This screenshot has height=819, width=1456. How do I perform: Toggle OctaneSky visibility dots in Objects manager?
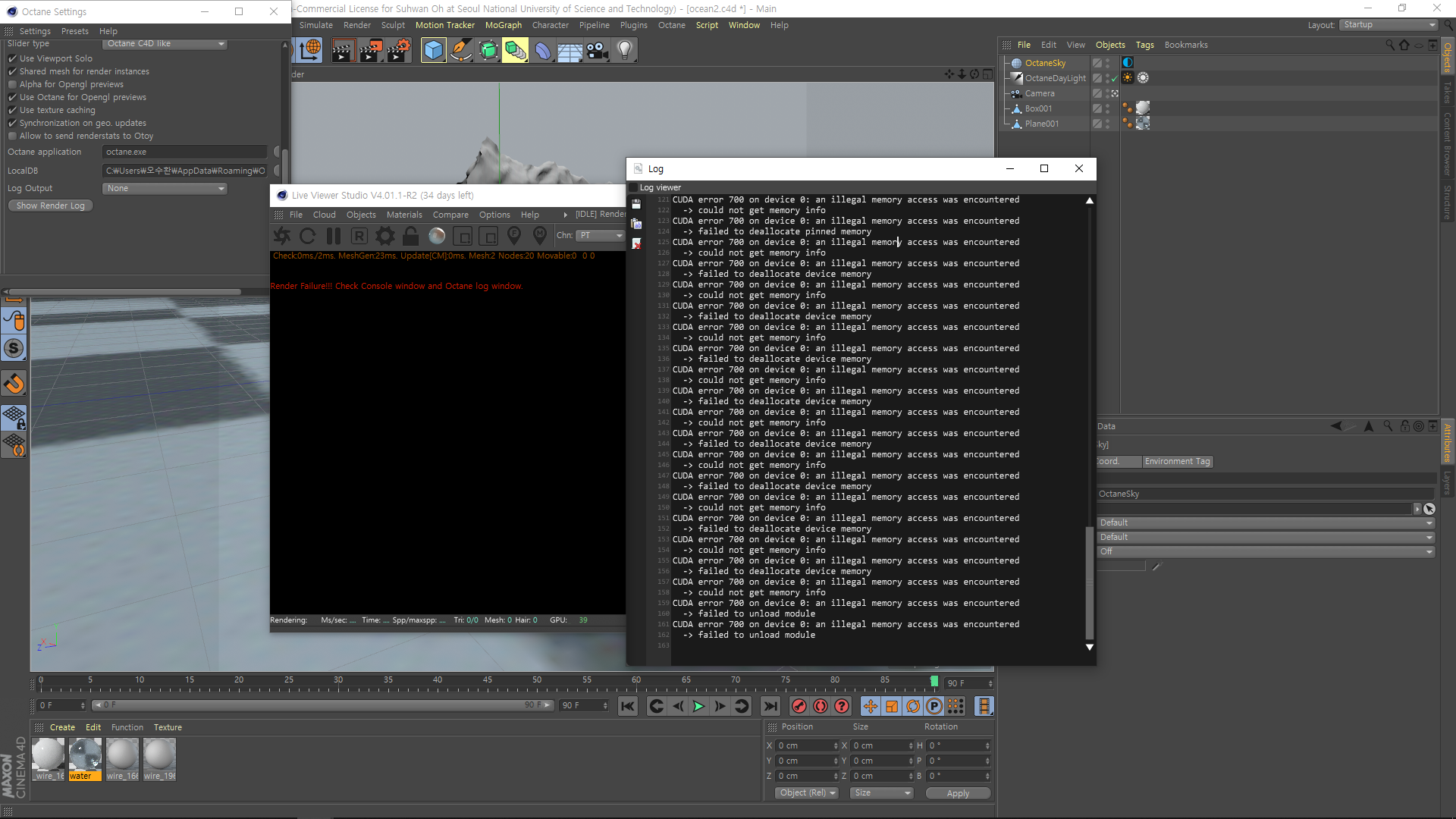point(1108,63)
